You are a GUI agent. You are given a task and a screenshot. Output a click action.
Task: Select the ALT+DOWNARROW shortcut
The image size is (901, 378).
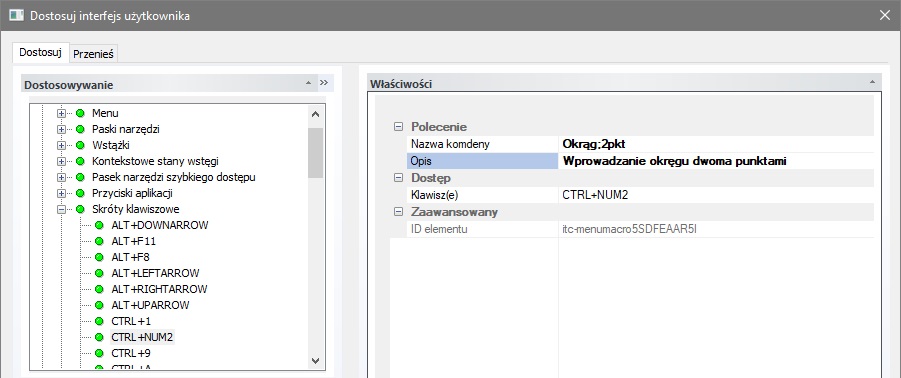pos(159,225)
